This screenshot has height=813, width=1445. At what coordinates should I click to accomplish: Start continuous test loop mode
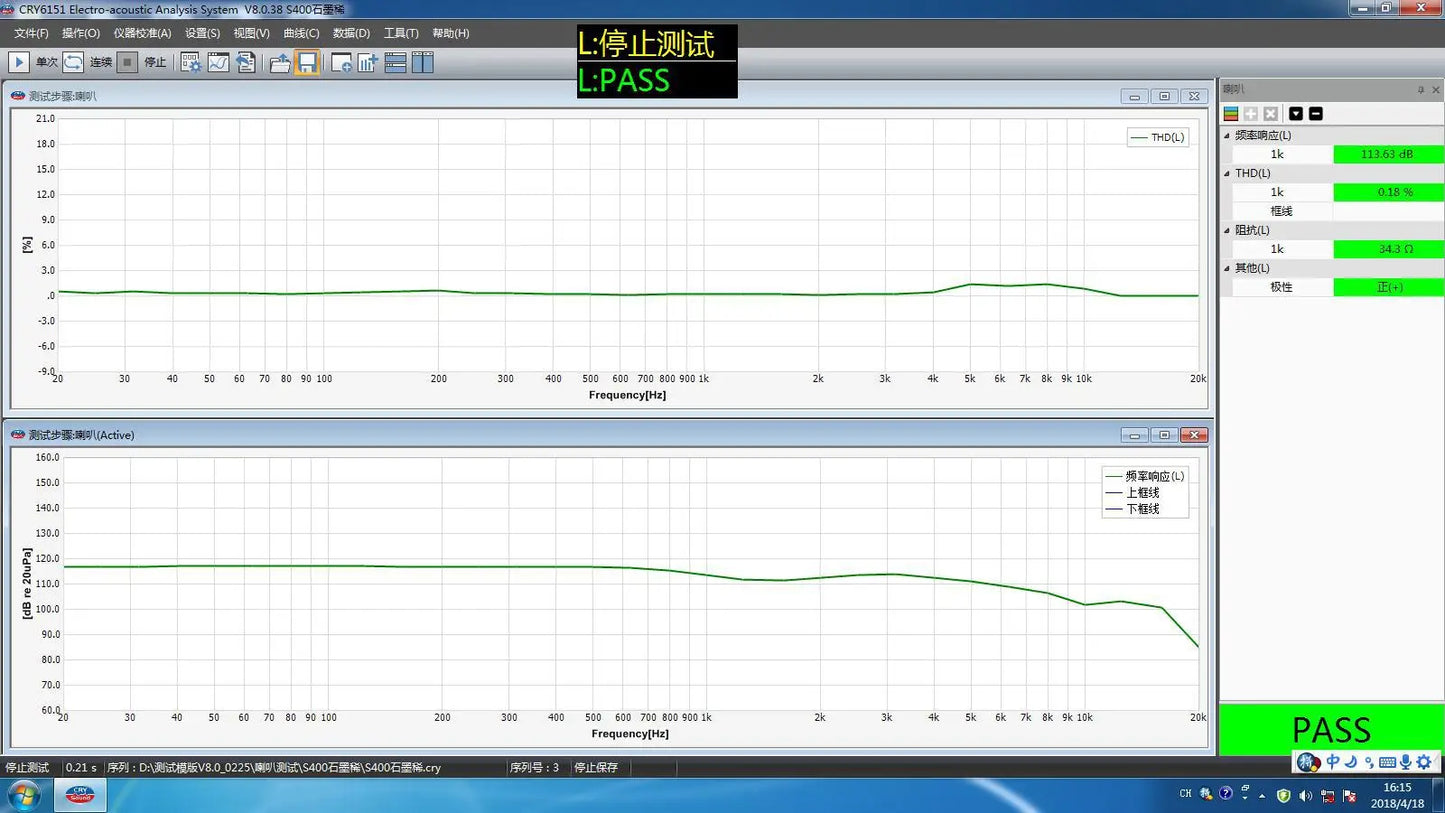click(x=74, y=62)
